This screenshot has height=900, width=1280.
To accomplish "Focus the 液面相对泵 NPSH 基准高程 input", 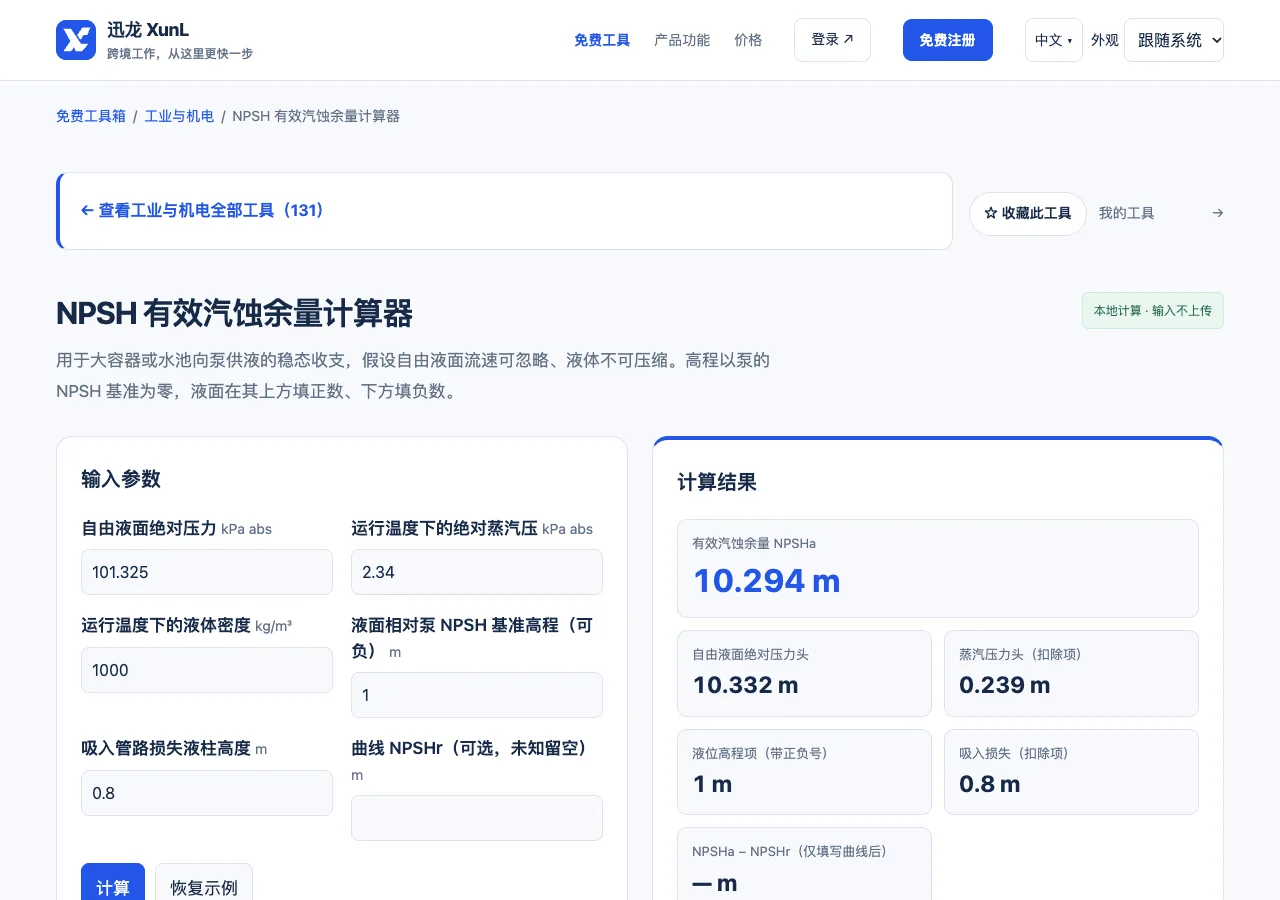I will tap(477, 695).
